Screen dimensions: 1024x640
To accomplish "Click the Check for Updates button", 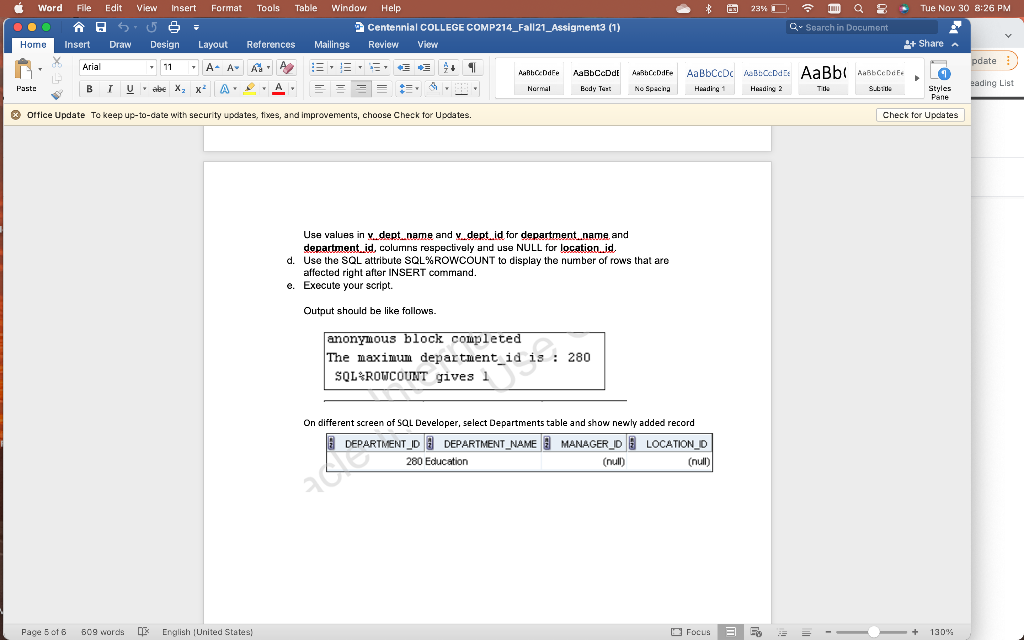I will click(x=919, y=114).
